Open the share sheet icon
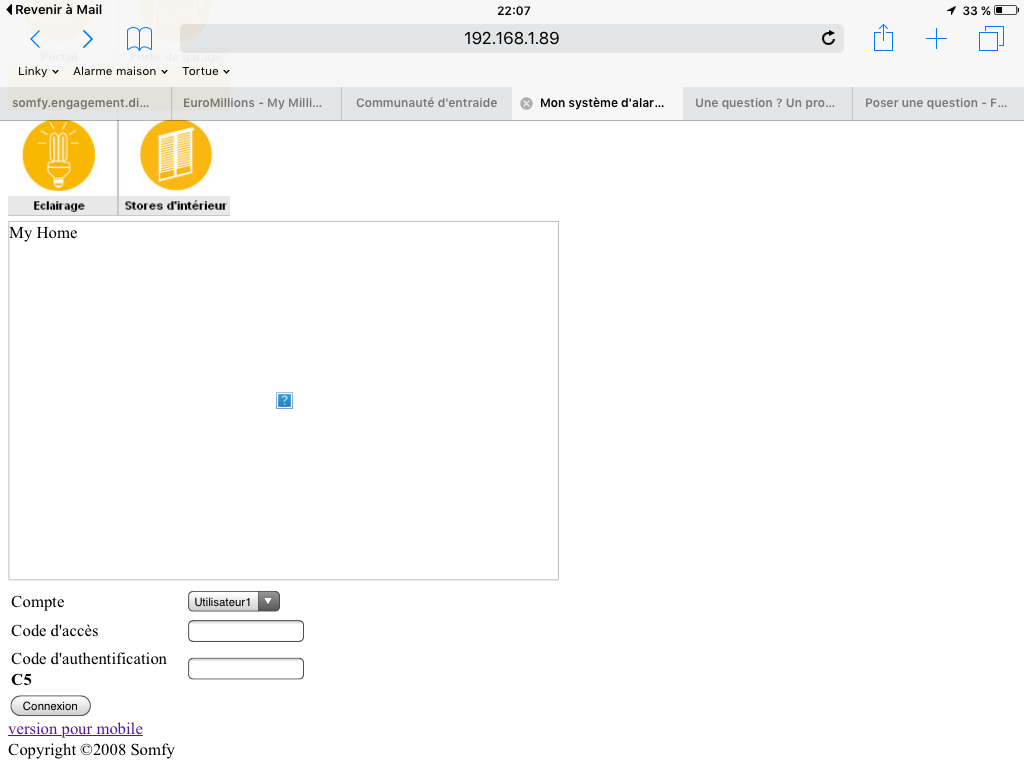The image size is (1024, 768). (883, 39)
